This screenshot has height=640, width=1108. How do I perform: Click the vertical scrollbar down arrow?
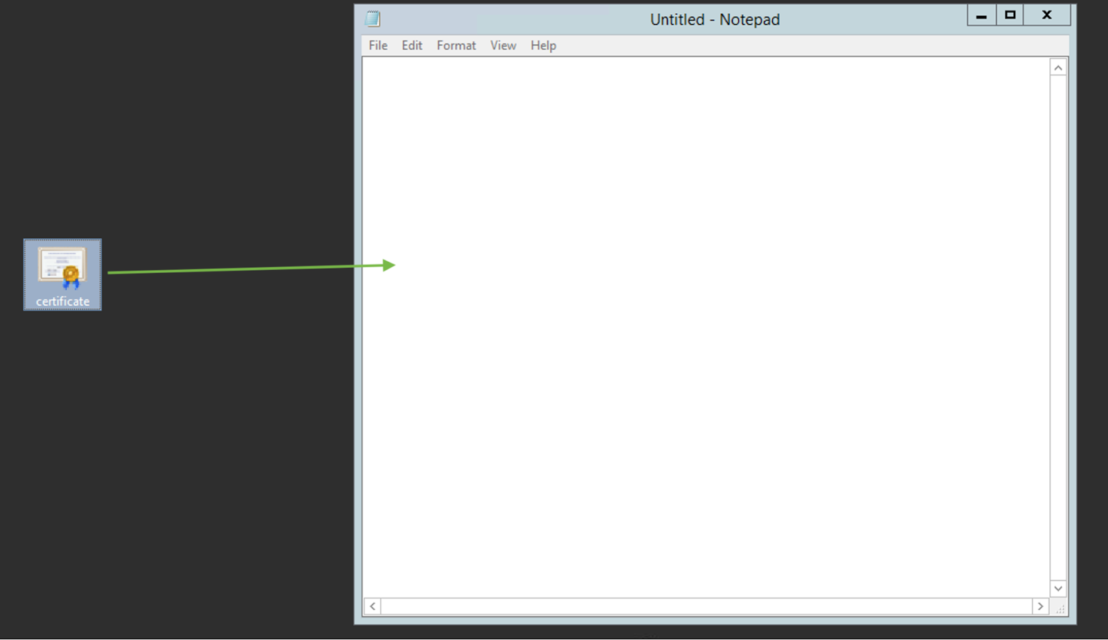[x=1058, y=588]
